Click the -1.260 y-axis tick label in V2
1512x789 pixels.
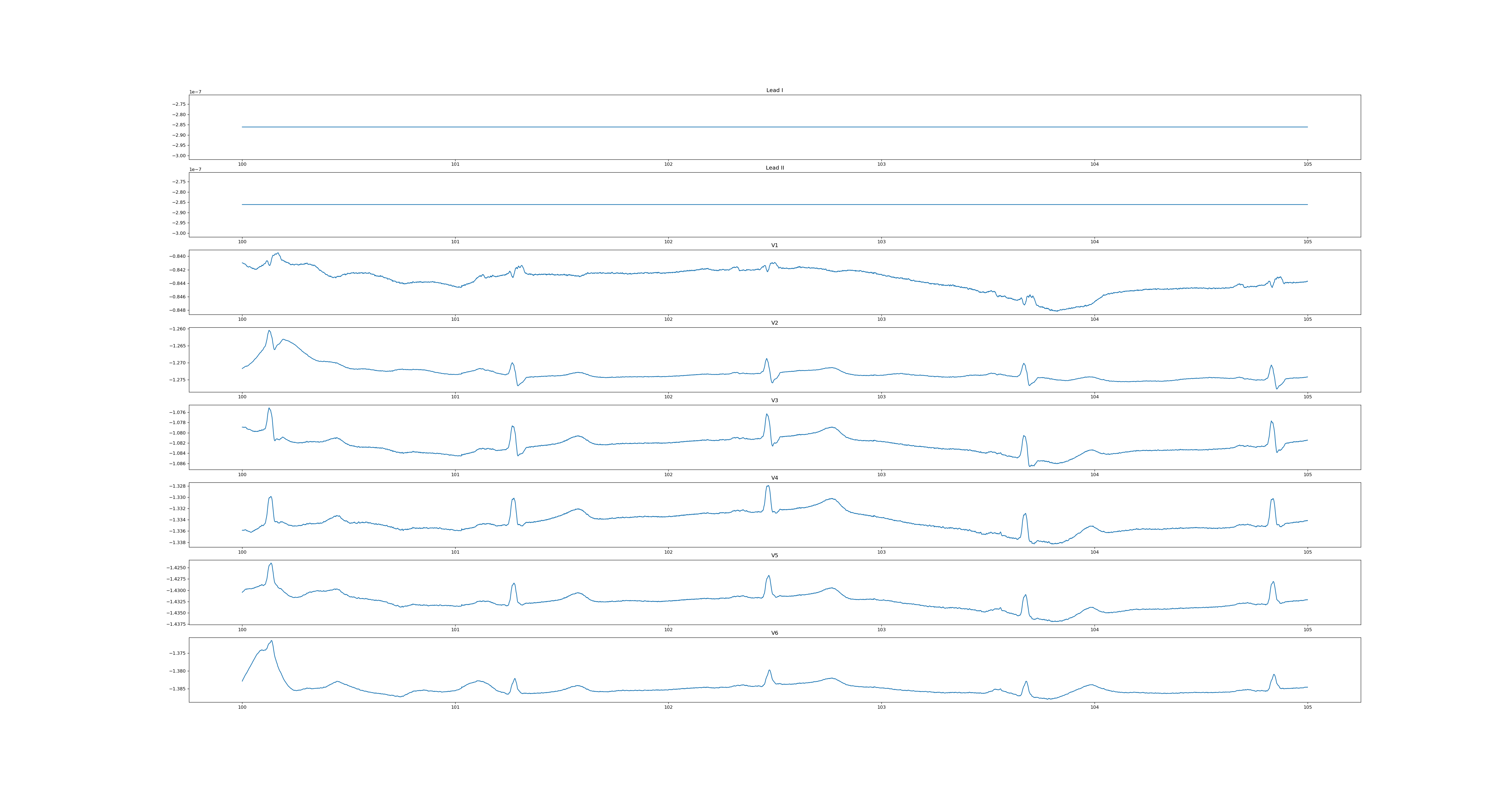177,329
